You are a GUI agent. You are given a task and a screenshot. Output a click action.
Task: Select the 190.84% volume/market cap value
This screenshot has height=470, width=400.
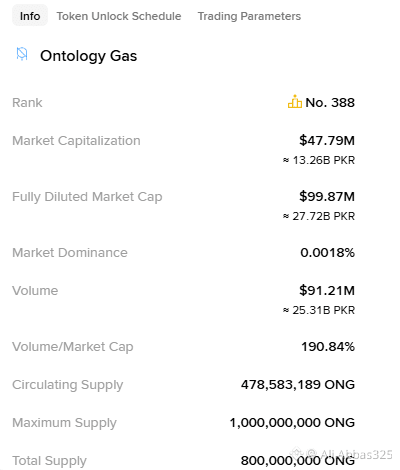tap(328, 347)
